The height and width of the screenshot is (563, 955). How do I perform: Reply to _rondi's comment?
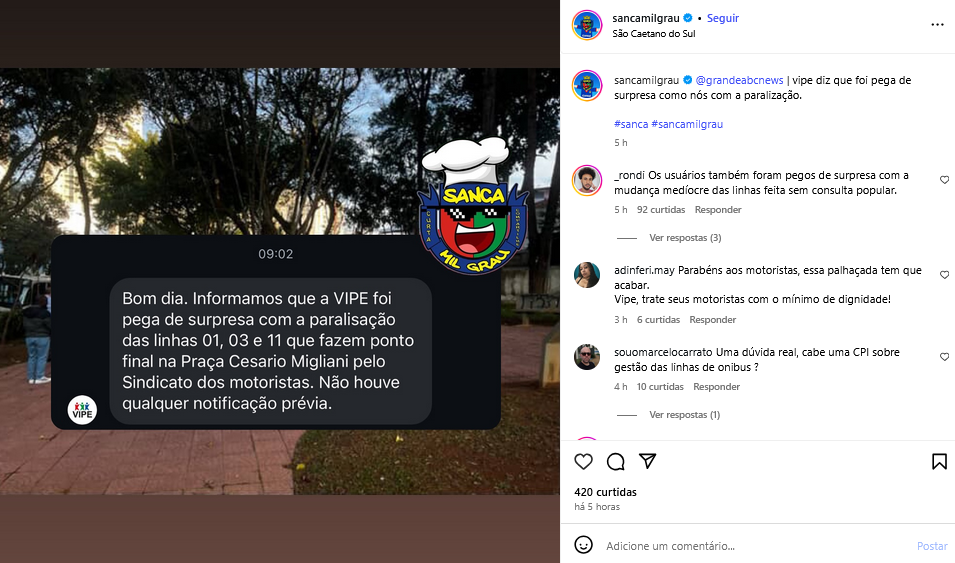tap(718, 210)
